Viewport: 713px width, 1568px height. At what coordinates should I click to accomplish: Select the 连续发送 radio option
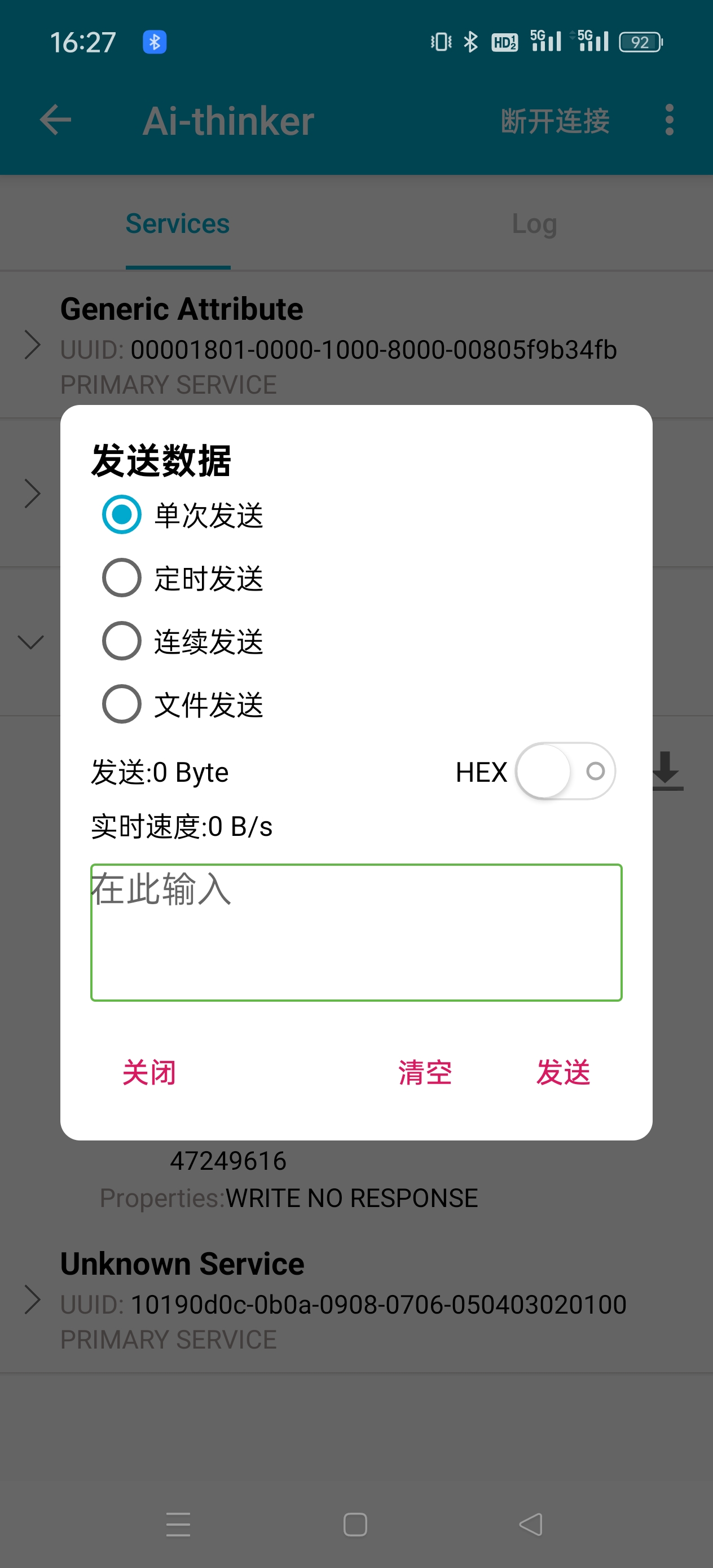[x=183, y=641]
